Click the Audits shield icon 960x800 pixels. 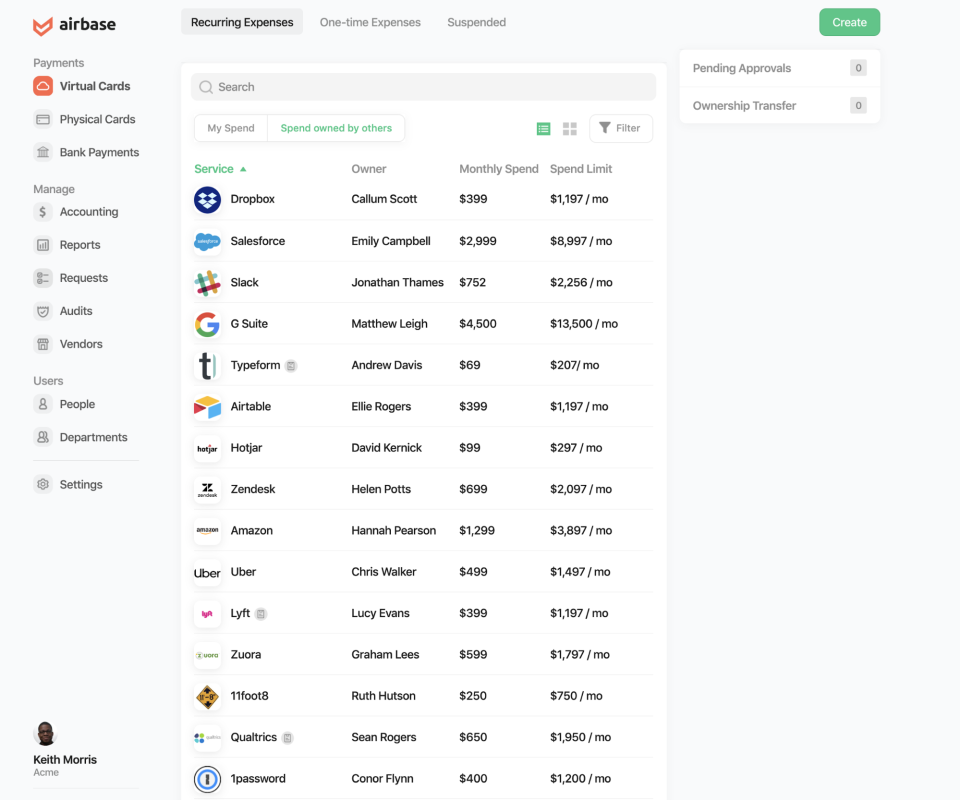coord(43,311)
